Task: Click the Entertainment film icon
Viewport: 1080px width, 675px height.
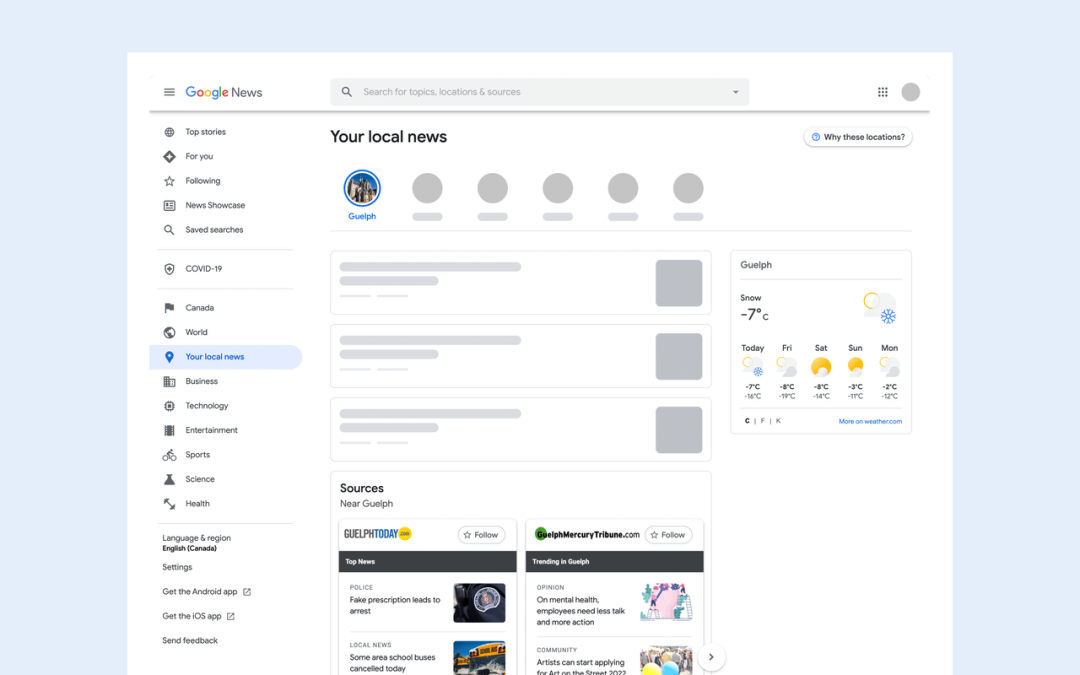Action: 169,430
